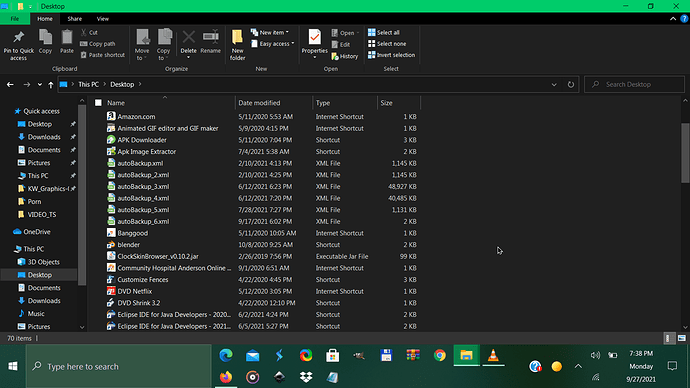Image resolution: width=690 pixels, height=388 pixels.
Task: Click the Cut scissors command
Action: [x=89, y=33]
